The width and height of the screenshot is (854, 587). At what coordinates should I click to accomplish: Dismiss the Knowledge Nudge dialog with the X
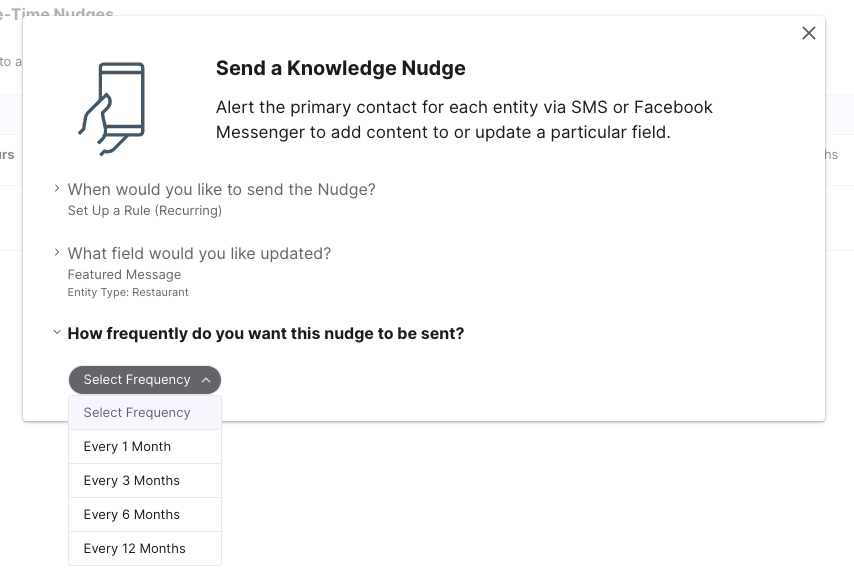pyautogui.click(x=809, y=33)
